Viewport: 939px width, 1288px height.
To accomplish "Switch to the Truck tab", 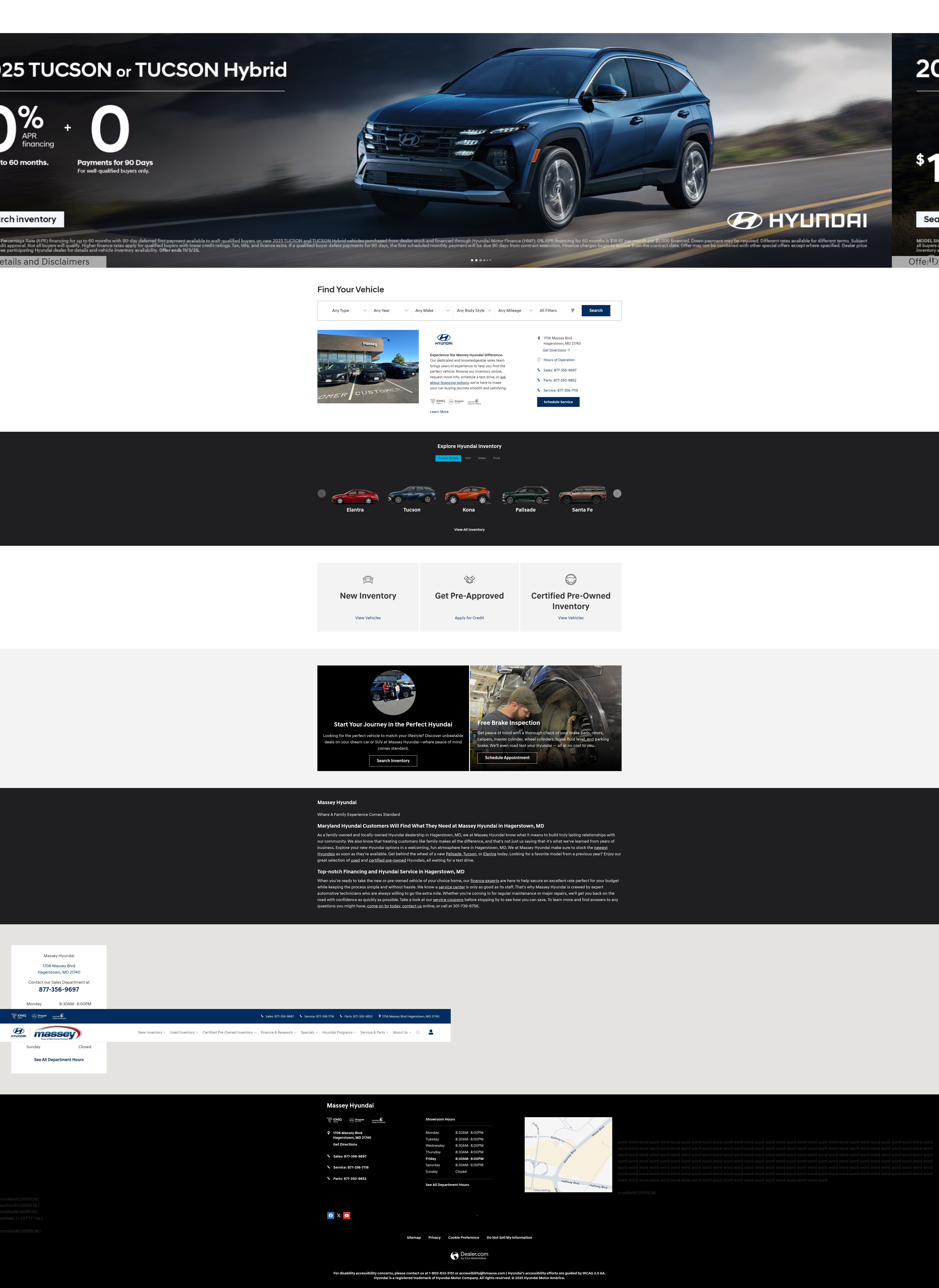I will coord(496,458).
